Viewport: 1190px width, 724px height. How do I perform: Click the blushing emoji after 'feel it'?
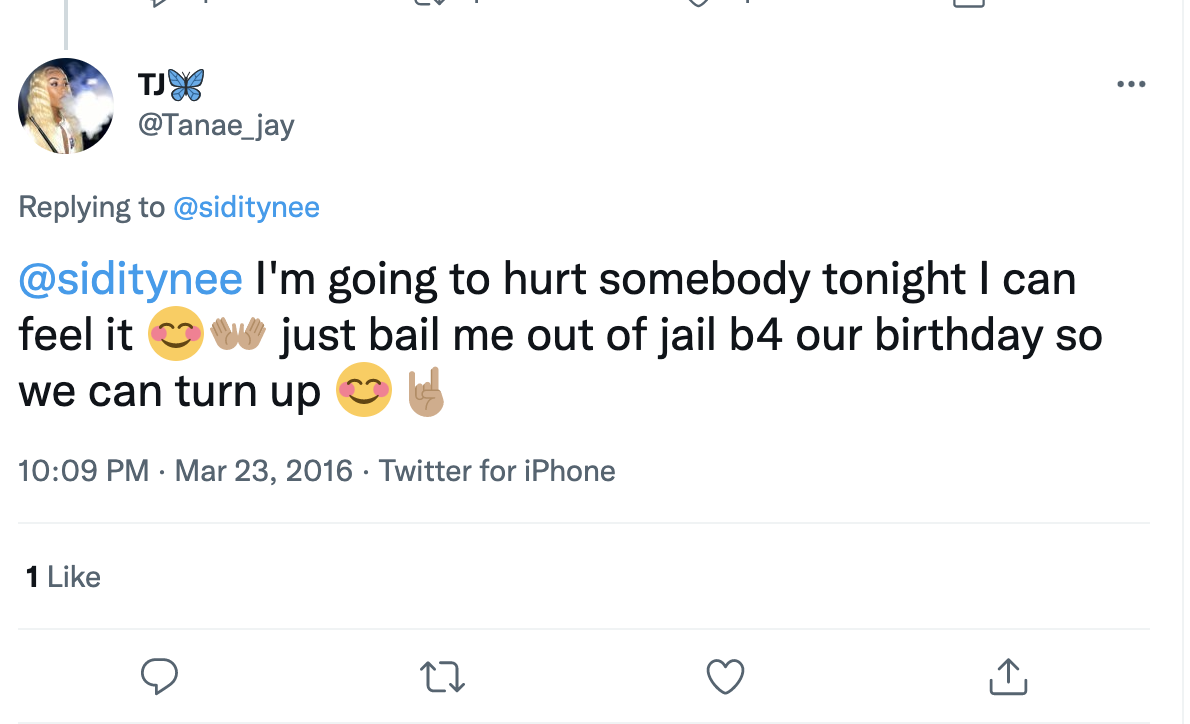(x=176, y=336)
